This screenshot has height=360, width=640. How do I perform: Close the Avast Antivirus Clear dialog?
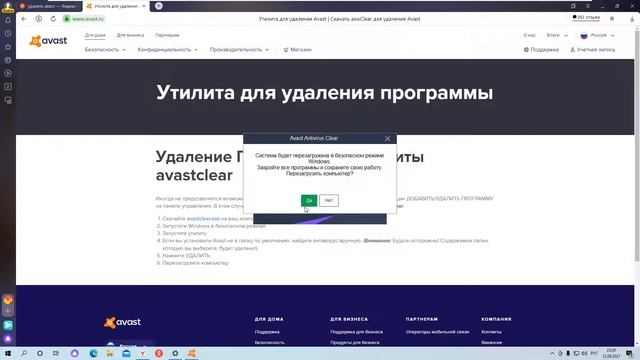pos(387,139)
